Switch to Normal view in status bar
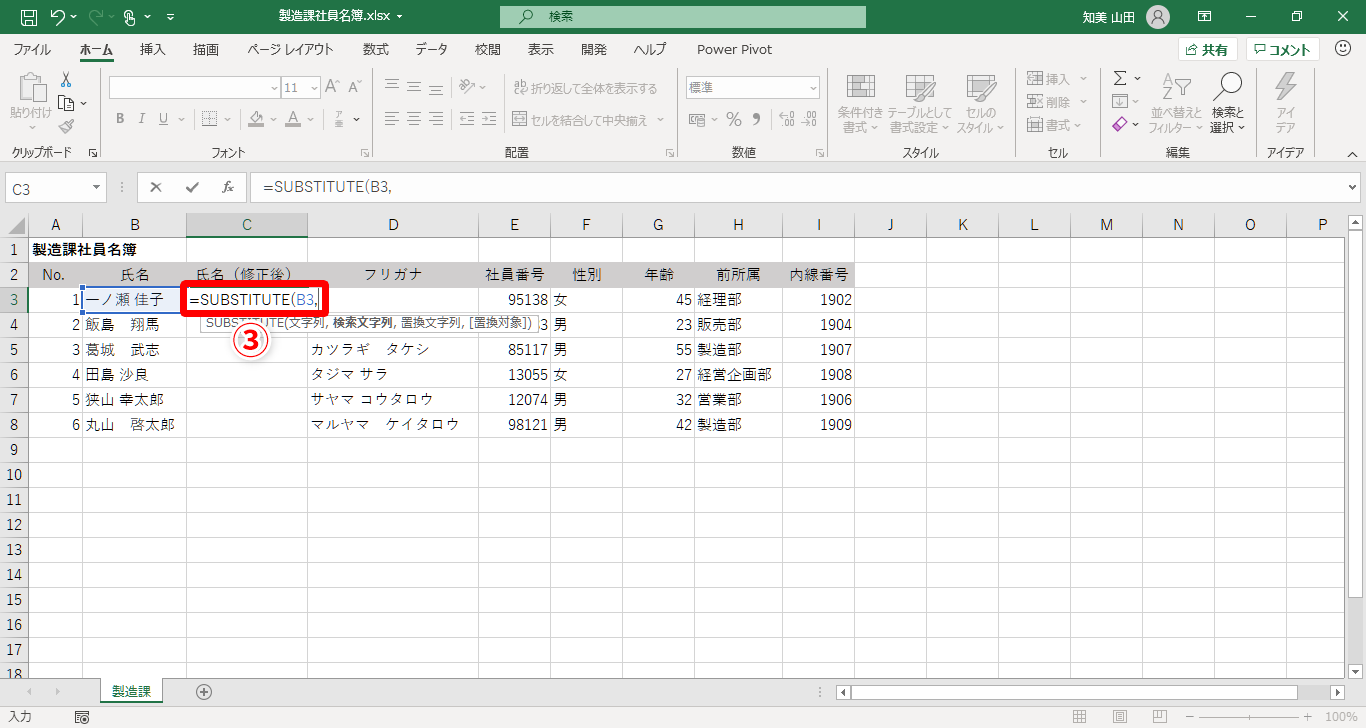The image size is (1366, 728). click(x=1079, y=717)
